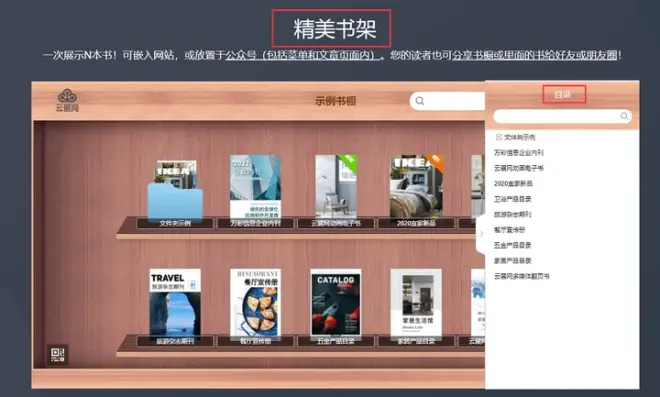Click the magnifier icon in the 目录 panel
Screen dimensions: 660x397
[x=624, y=116]
